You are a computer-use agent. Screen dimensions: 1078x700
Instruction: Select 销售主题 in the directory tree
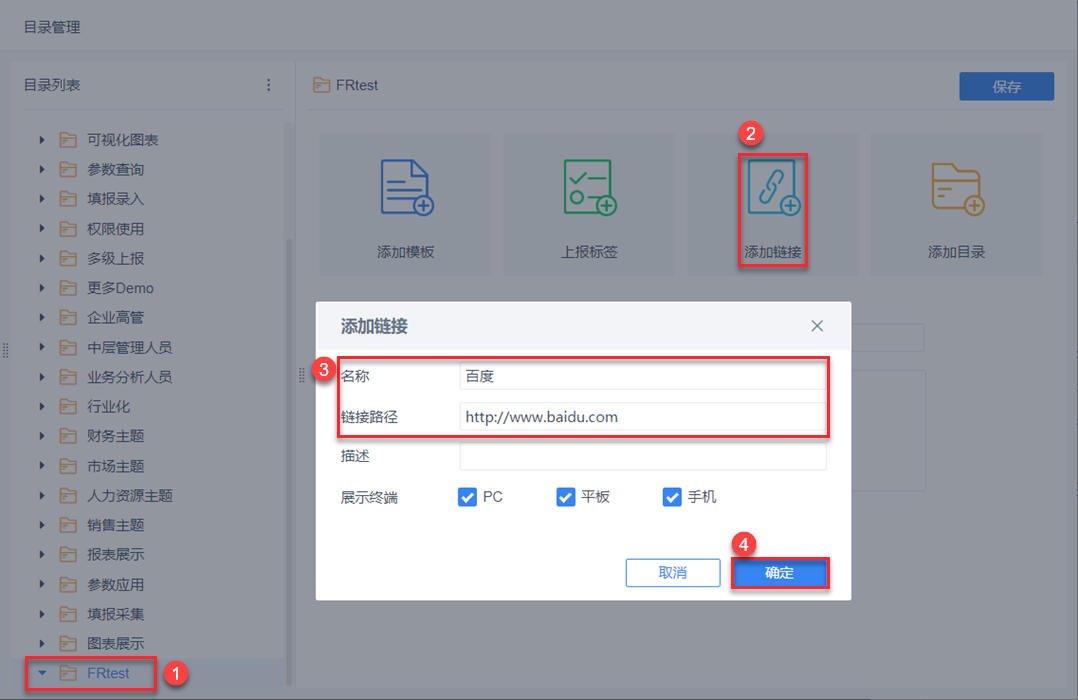(x=116, y=525)
